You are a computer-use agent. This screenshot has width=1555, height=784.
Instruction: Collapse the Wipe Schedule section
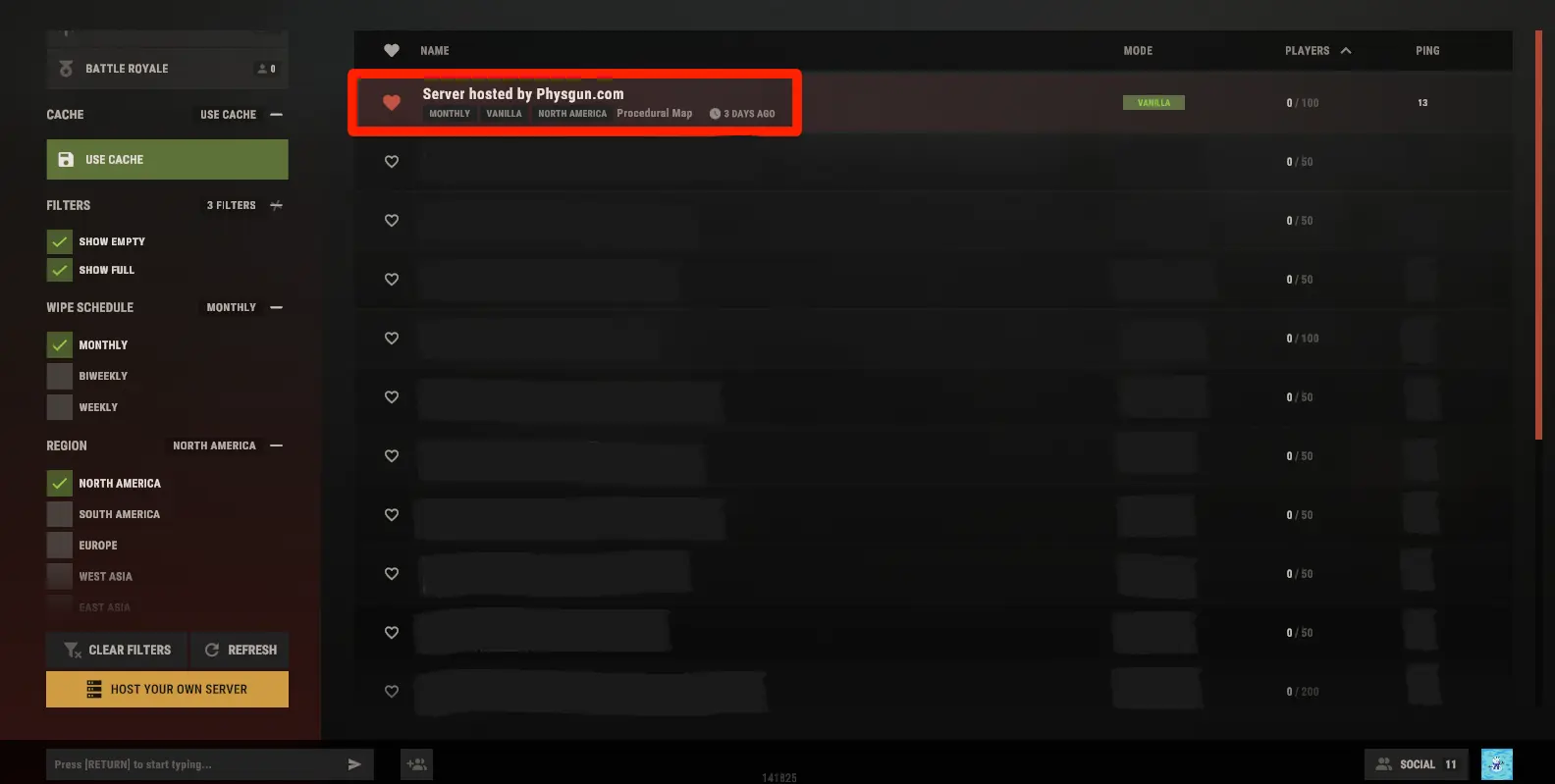coord(277,307)
